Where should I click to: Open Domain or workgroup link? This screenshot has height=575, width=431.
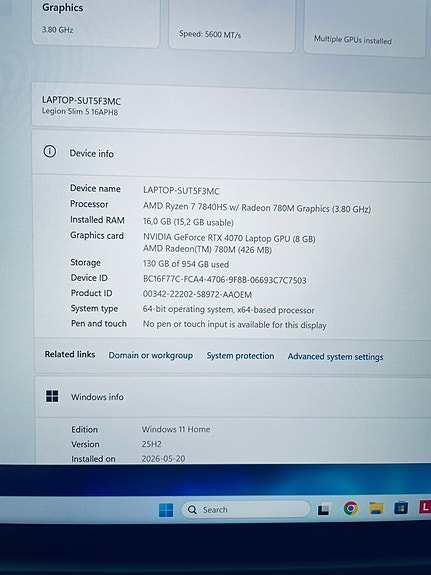[x=150, y=355]
